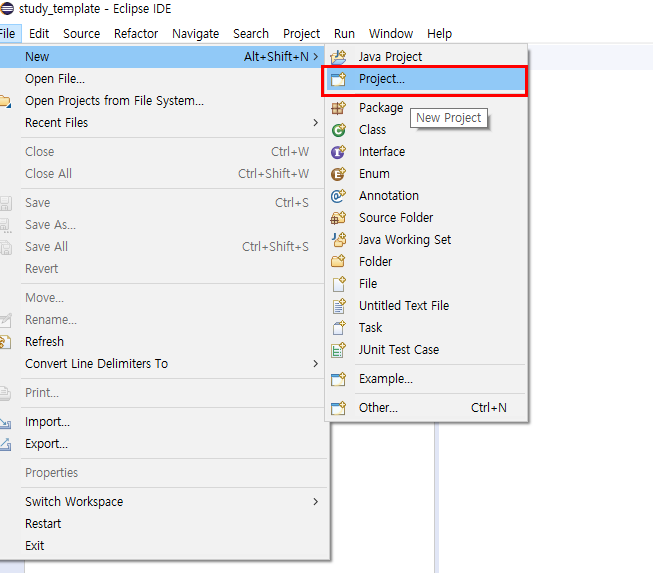Select Refresh in the File menu
The height and width of the screenshot is (573, 653).
[x=162, y=342]
